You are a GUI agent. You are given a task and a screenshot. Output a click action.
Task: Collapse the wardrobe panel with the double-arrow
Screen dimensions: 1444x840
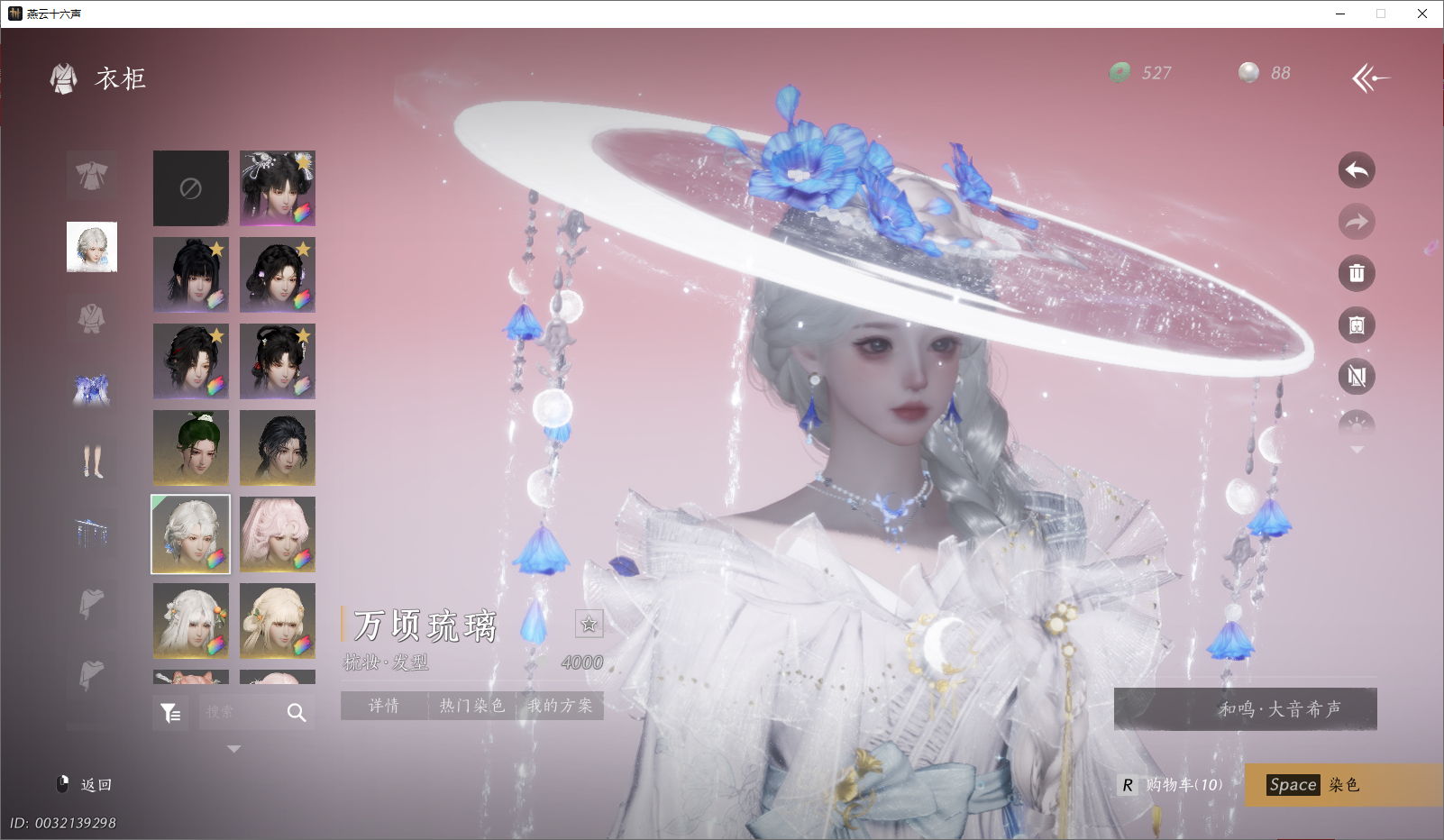pyautogui.click(x=1371, y=78)
